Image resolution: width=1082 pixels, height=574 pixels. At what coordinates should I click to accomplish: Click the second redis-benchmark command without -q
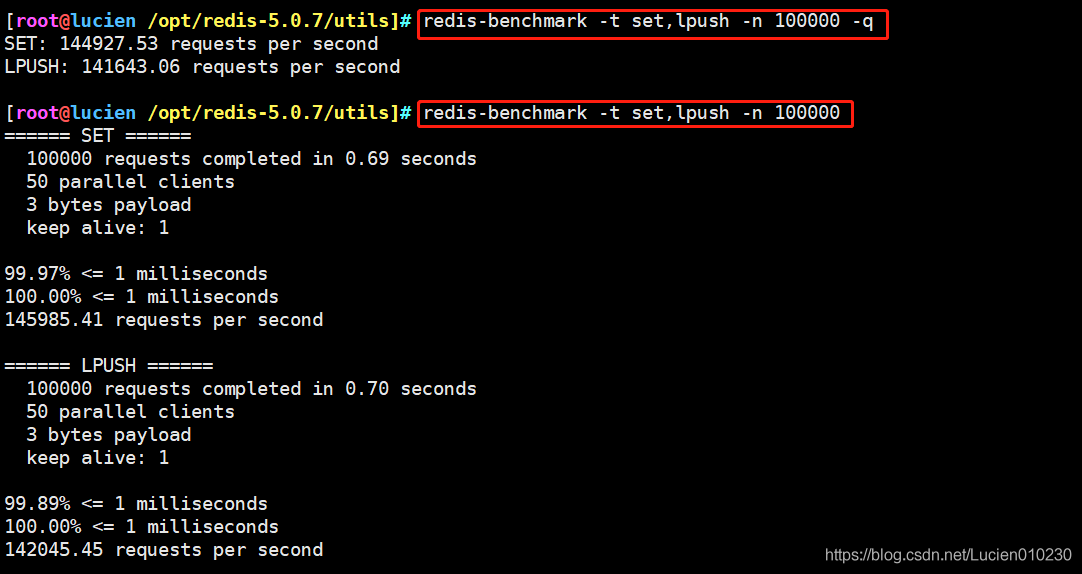coord(631,113)
